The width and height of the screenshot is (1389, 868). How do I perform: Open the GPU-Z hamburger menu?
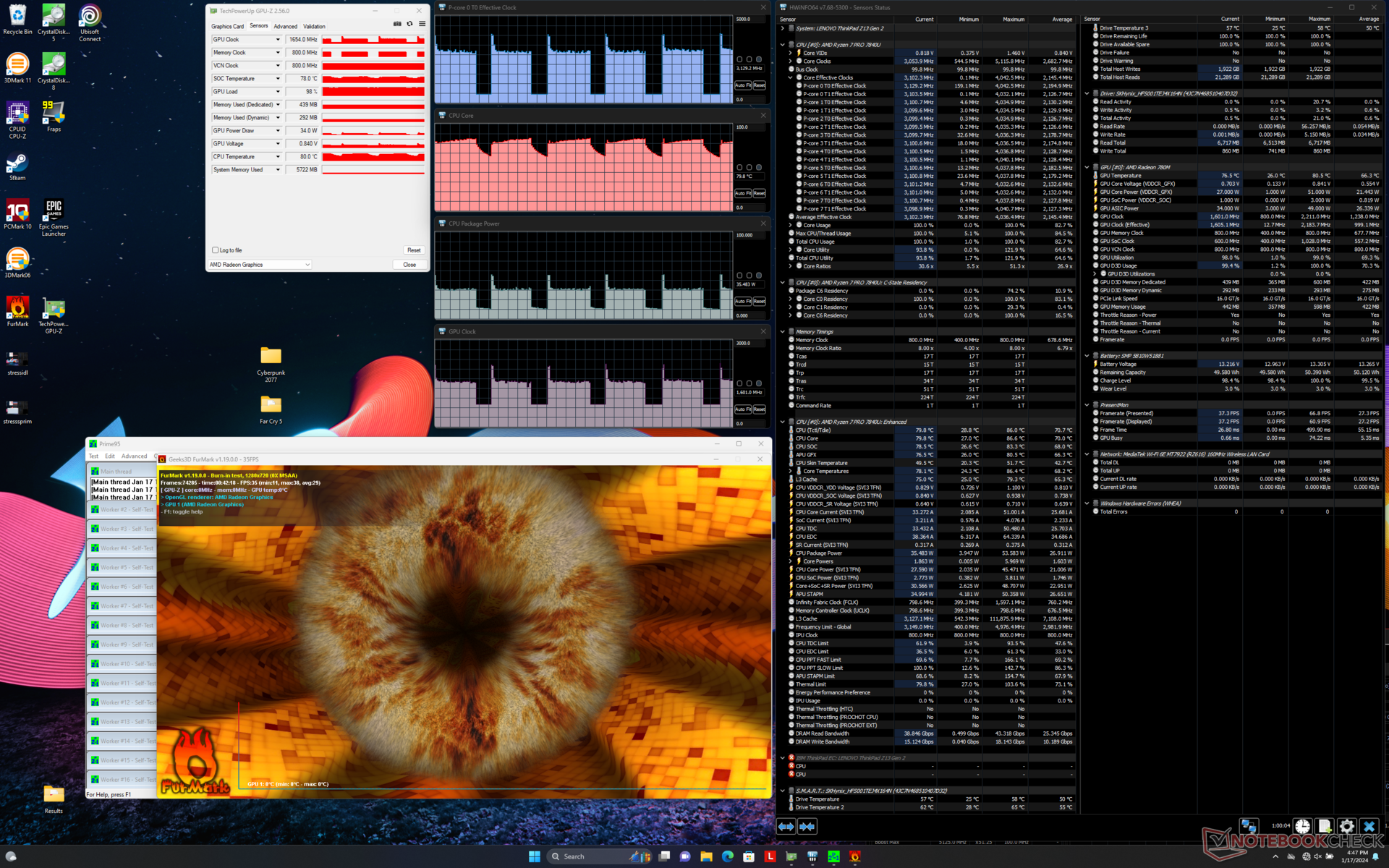coord(422,24)
